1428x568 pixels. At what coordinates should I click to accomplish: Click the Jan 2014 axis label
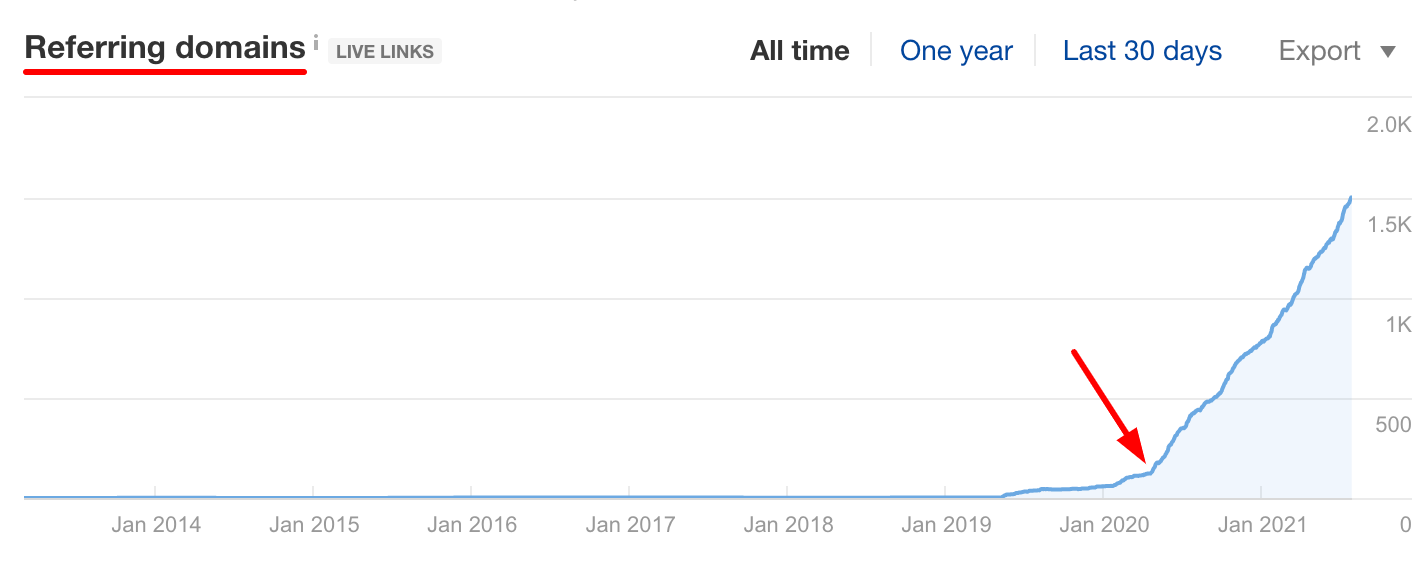pos(155,525)
